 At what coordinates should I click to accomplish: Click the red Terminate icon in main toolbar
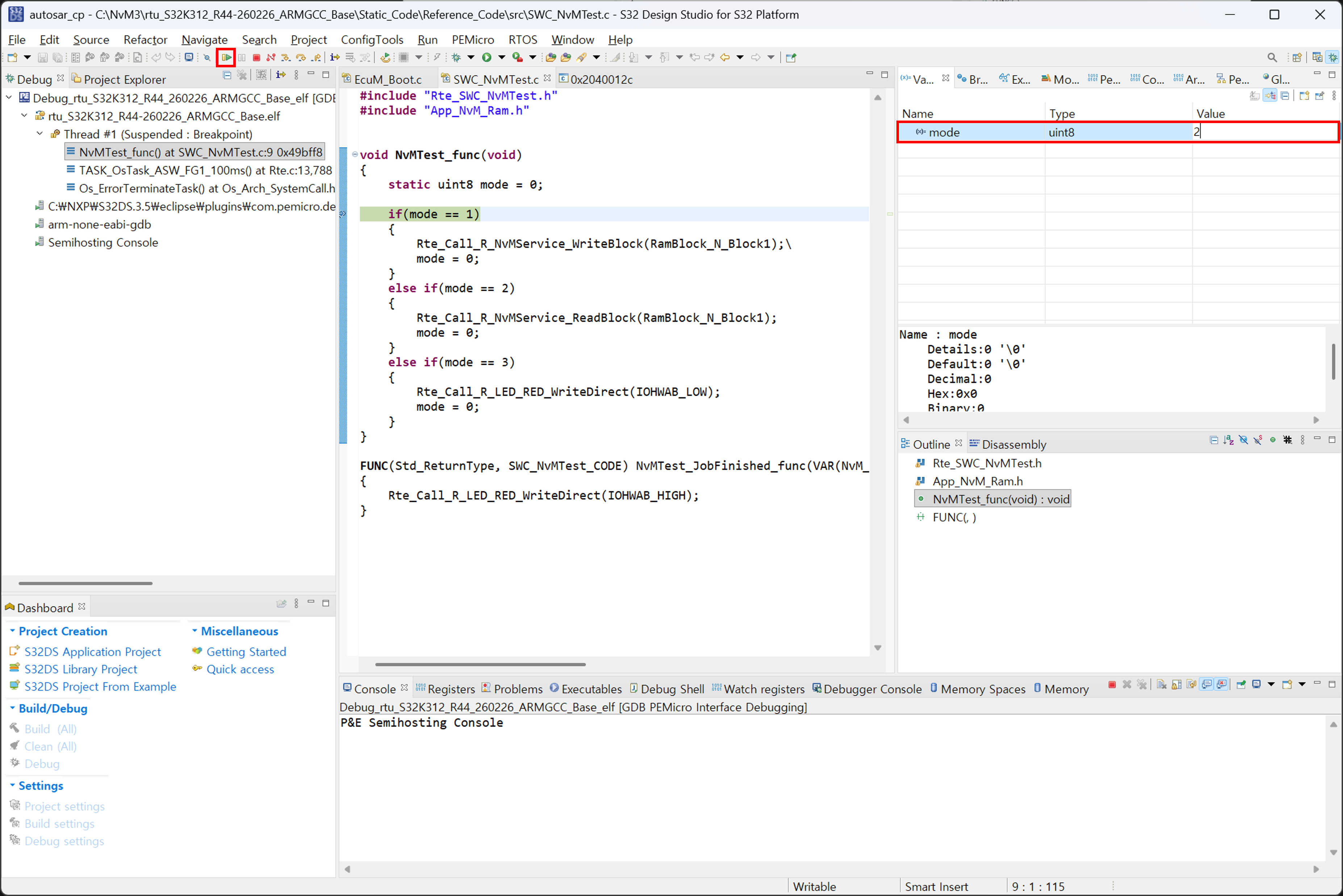[x=257, y=57]
